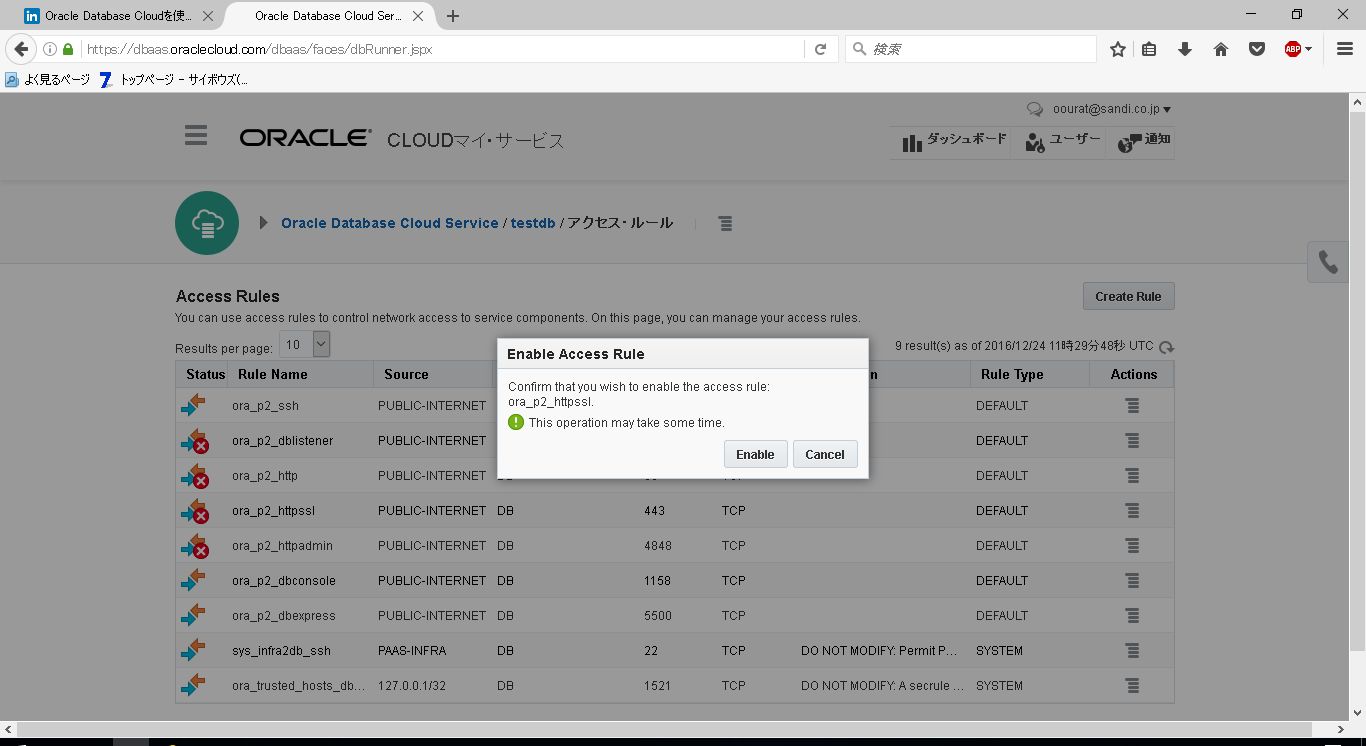Open the よく見るページ bookmark

(x=47, y=80)
